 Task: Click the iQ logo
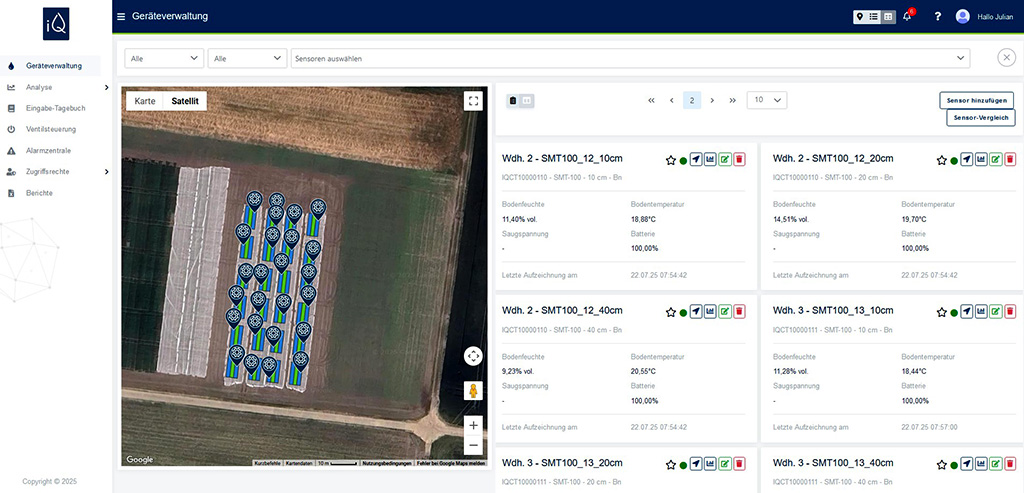pos(56,24)
